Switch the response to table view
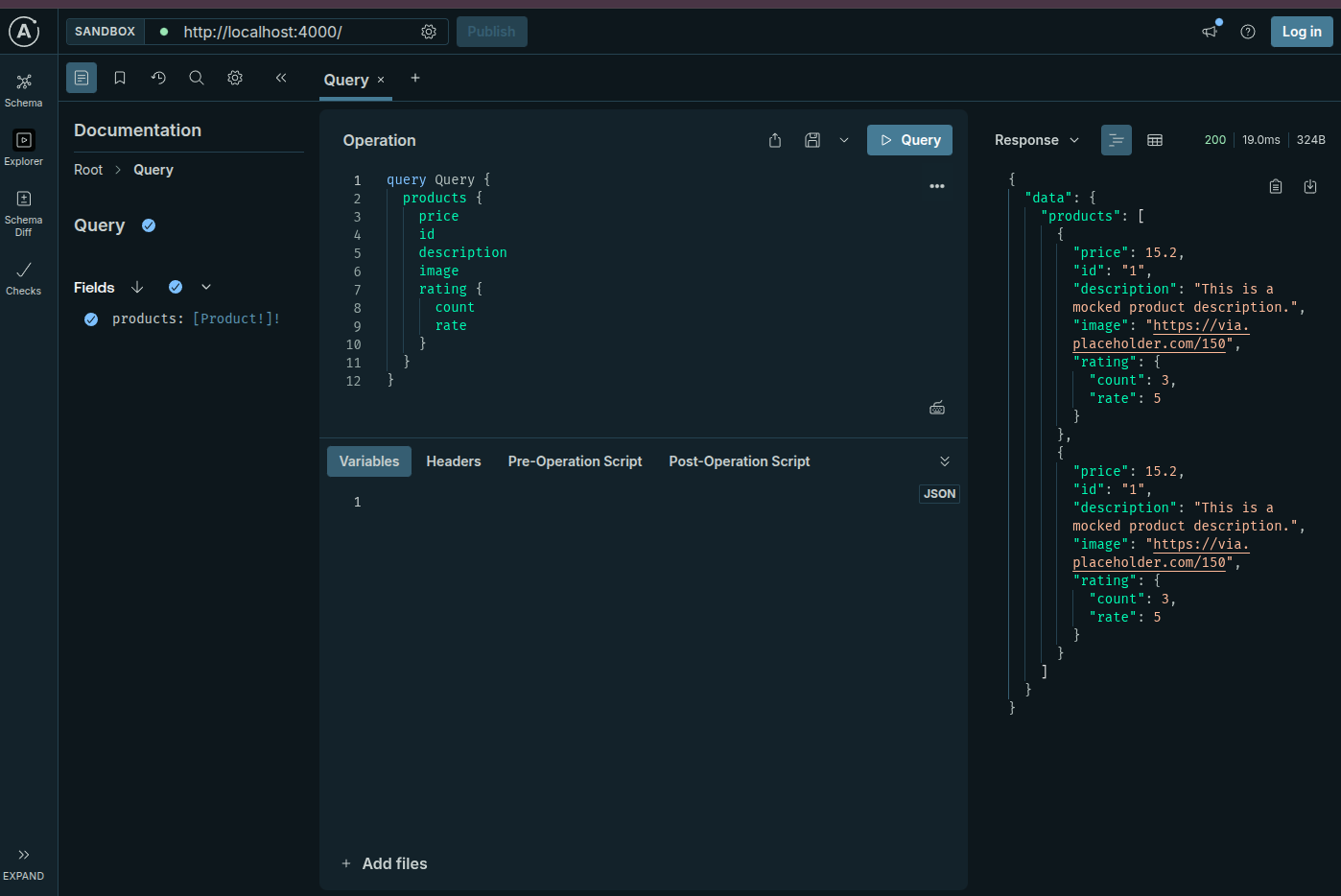This screenshot has width=1341, height=896. click(1154, 140)
